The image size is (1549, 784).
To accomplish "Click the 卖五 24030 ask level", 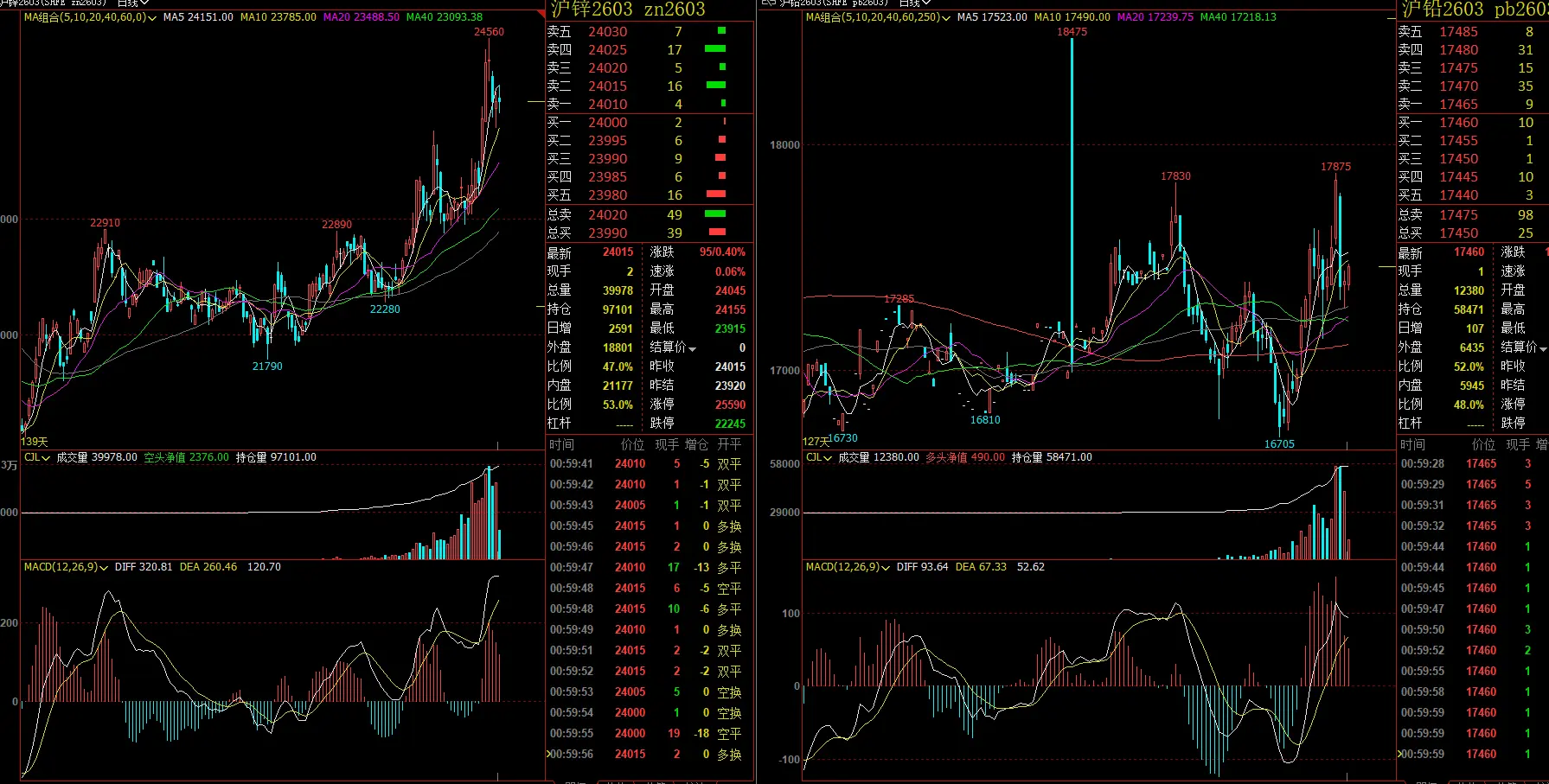I will pyautogui.click(x=637, y=32).
